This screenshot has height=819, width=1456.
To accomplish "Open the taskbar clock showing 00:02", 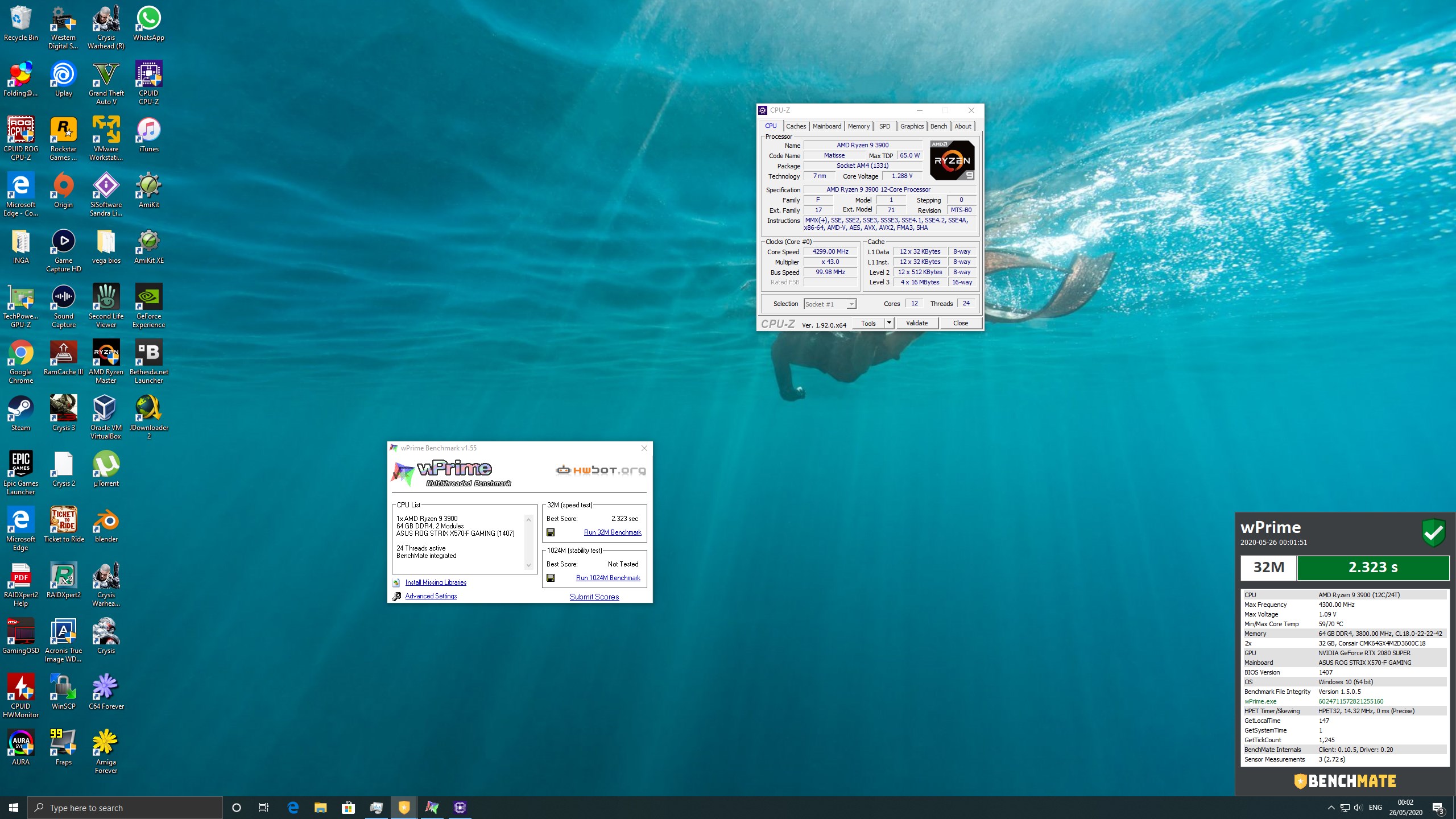I will click(1405, 808).
